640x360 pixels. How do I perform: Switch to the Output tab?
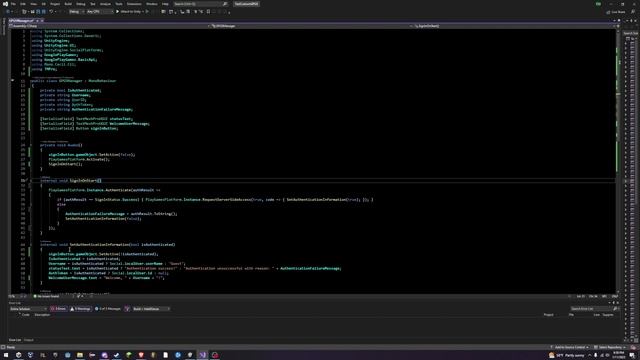pyautogui.click(x=29, y=340)
